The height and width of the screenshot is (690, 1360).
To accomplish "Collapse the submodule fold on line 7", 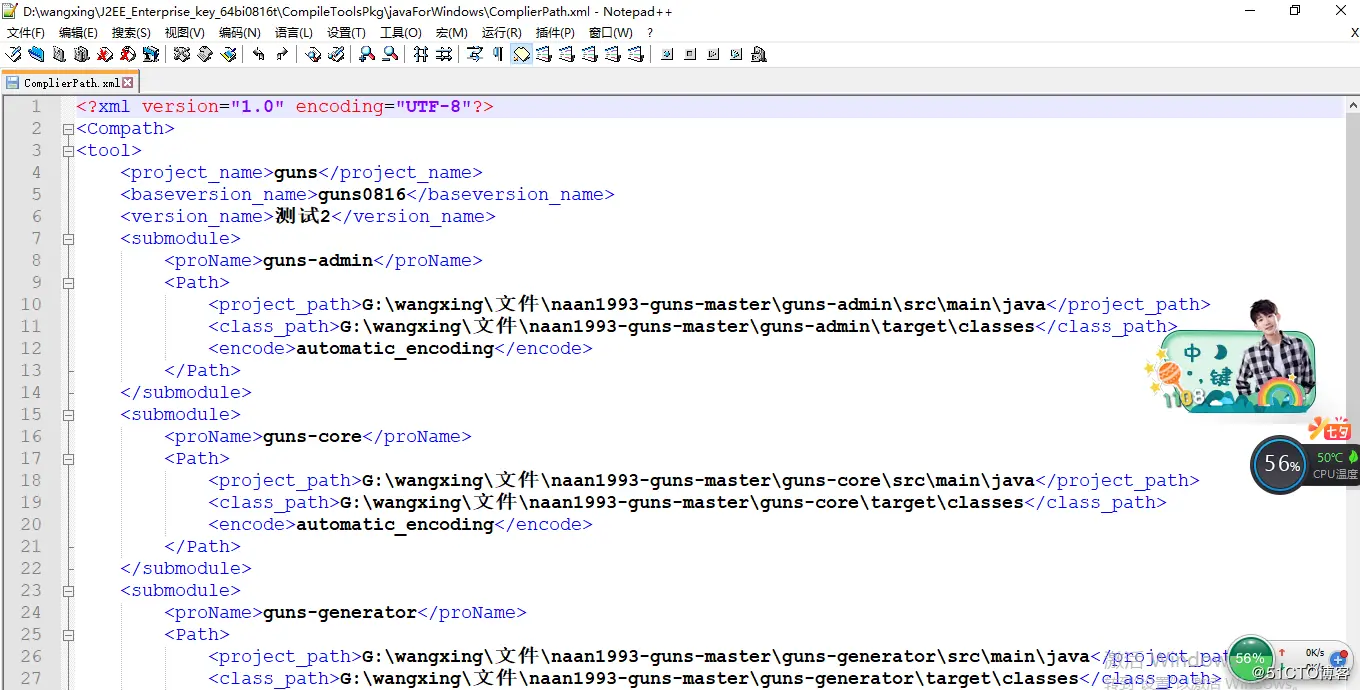I will click(x=68, y=239).
